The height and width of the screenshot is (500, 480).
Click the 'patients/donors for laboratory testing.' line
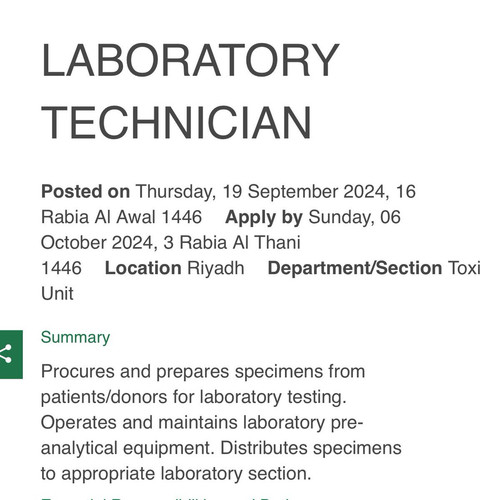coord(194,397)
